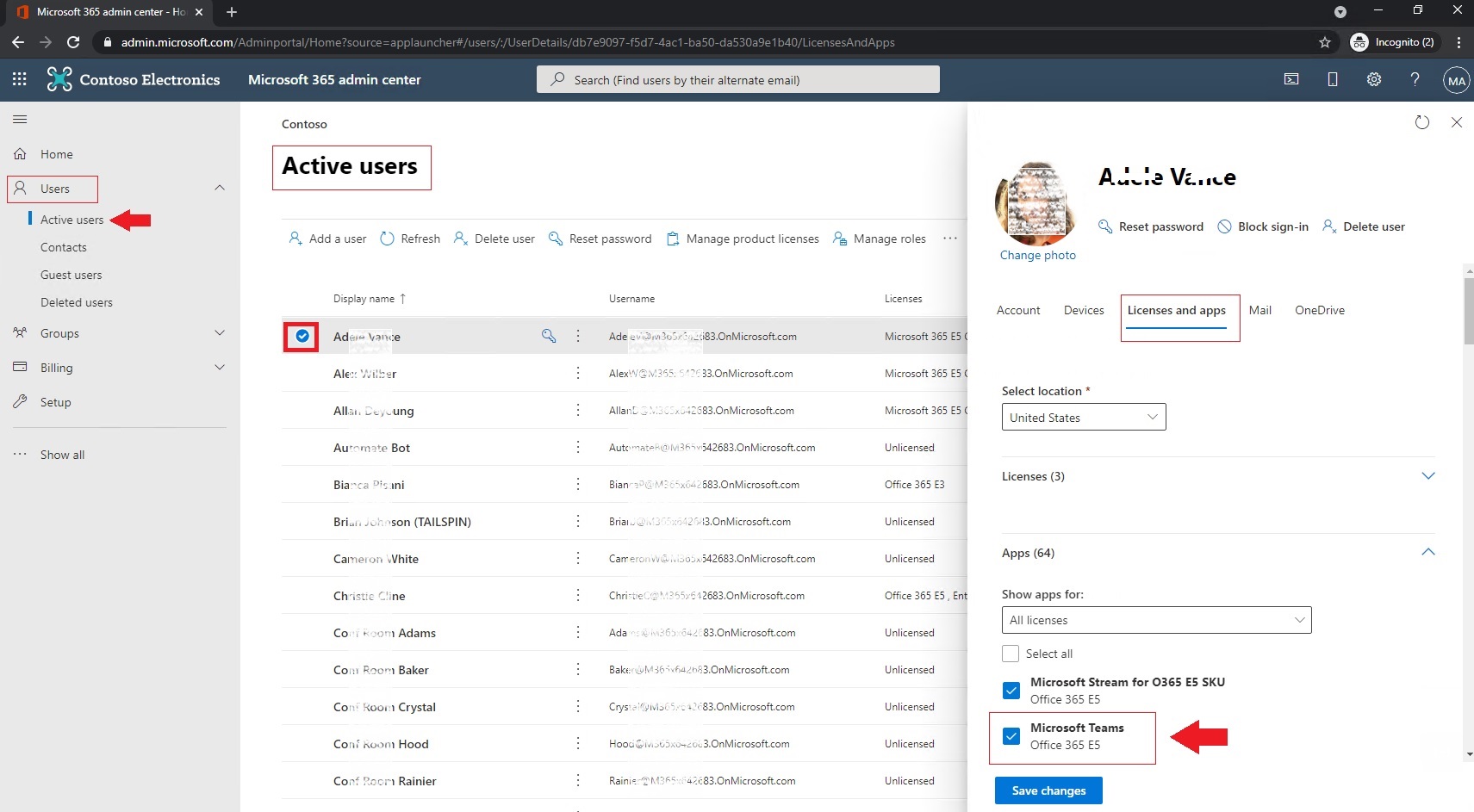The width and height of the screenshot is (1474, 812).
Task: Click Block sign-in
Action: tap(1263, 226)
